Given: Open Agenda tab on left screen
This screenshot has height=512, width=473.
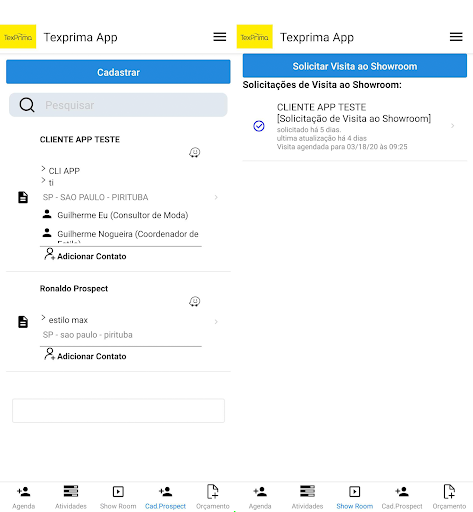Looking at the screenshot, I should [x=23, y=497].
